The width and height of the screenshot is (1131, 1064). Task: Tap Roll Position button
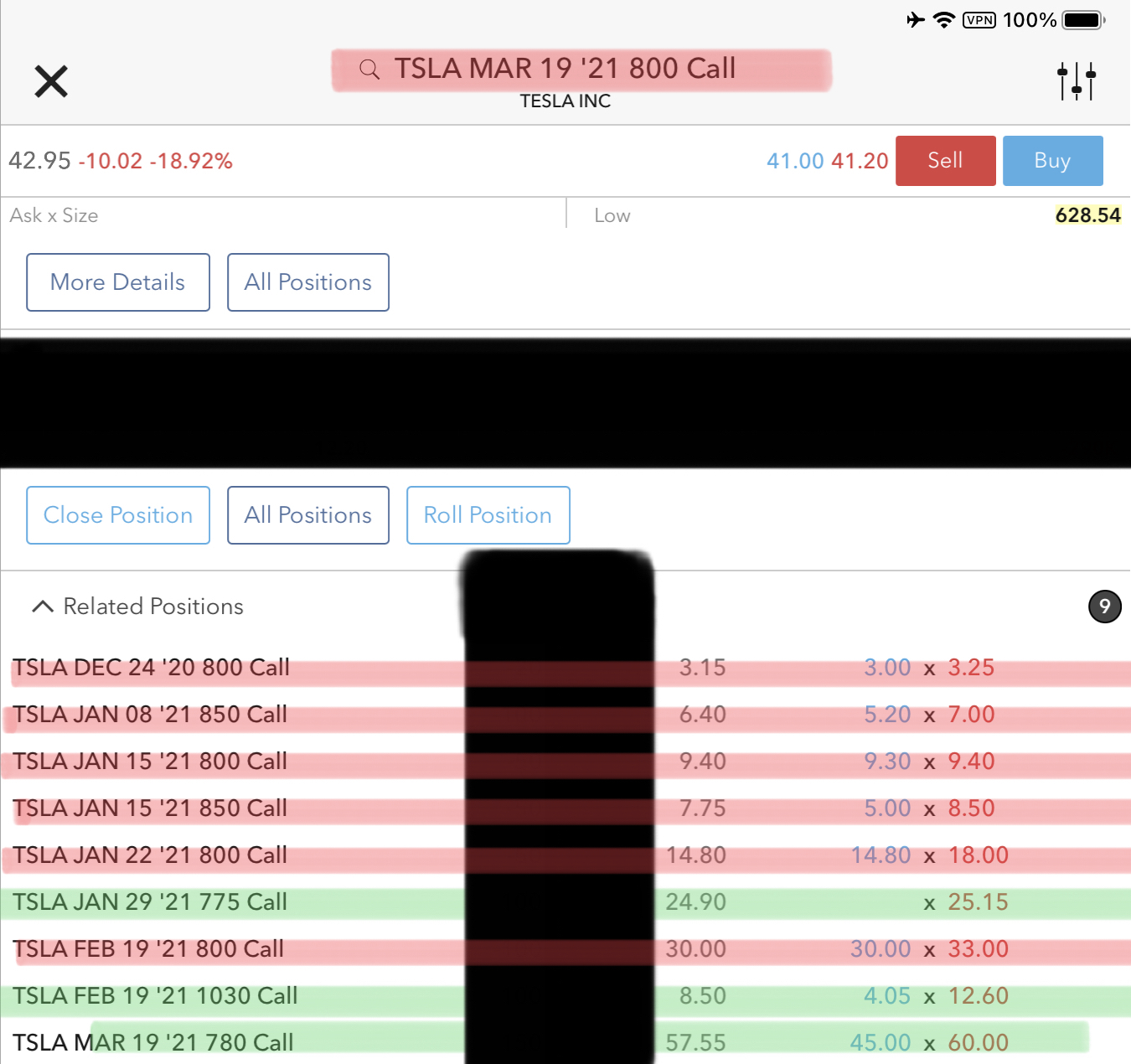click(488, 515)
